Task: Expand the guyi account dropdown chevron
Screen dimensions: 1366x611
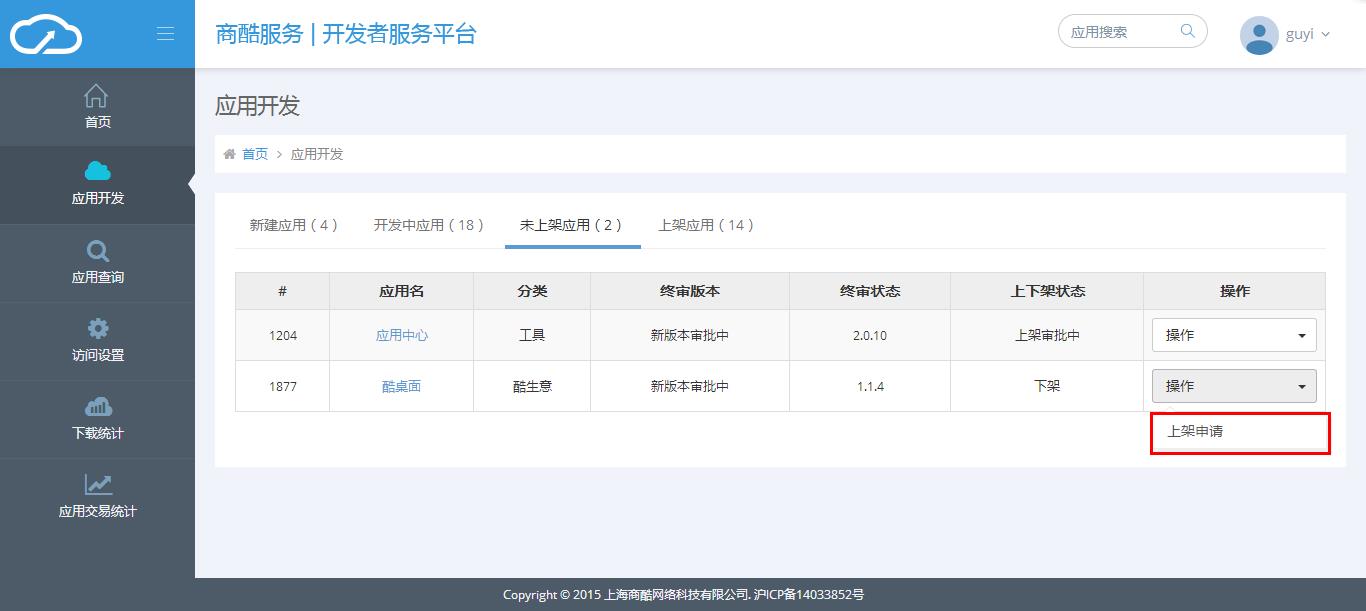Action: point(1326,35)
